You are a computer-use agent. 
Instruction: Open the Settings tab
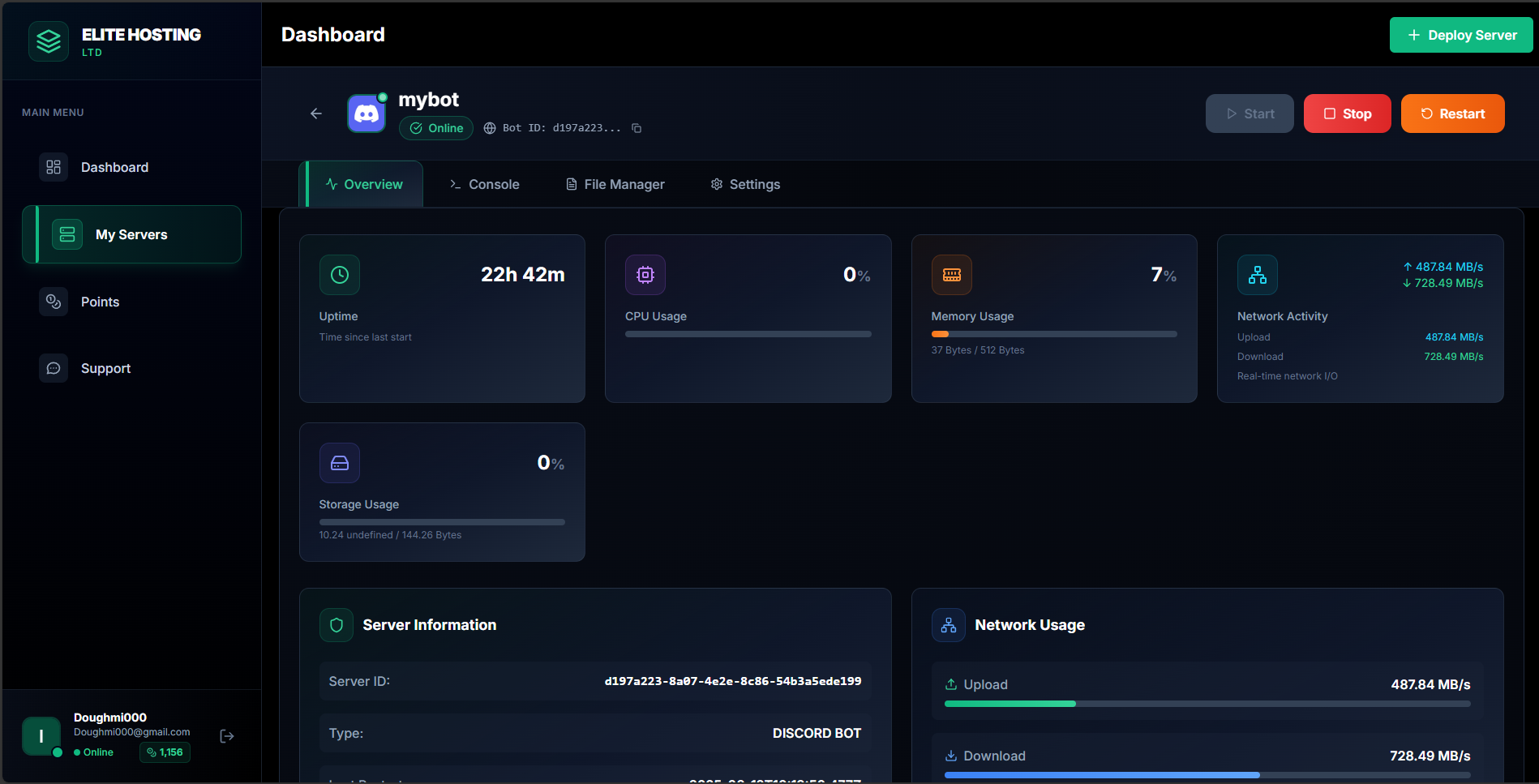pyautogui.click(x=746, y=184)
